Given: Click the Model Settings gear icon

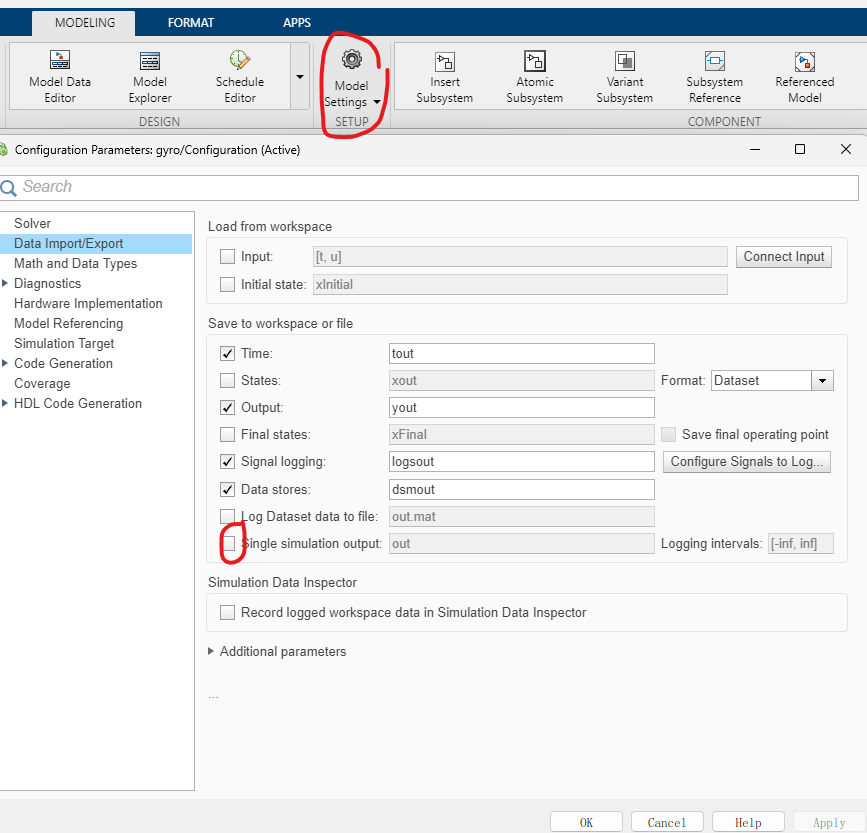Looking at the screenshot, I should pos(351,60).
